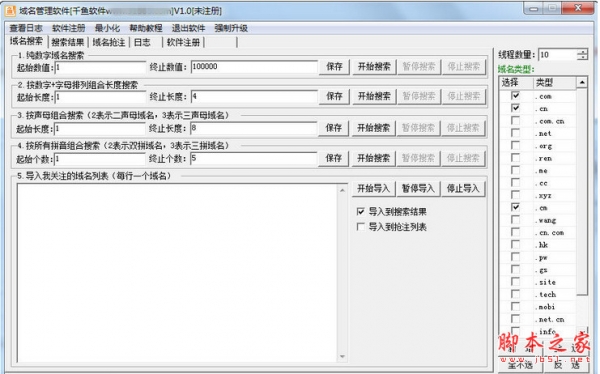Click 保存 in the 纯数字域名搜索 section
This screenshot has width=600, height=374.
(x=334, y=67)
